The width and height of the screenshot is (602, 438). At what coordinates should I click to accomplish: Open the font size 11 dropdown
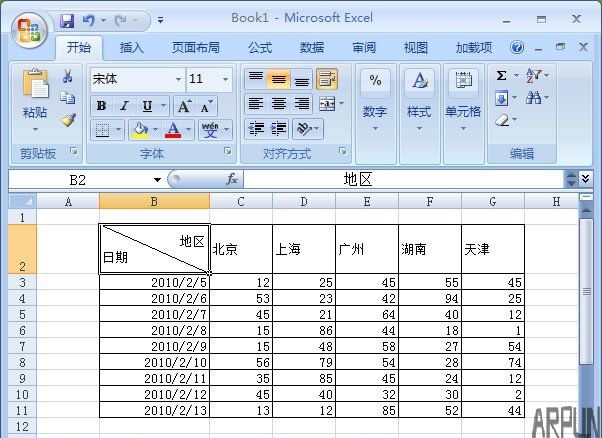point(225,79)
